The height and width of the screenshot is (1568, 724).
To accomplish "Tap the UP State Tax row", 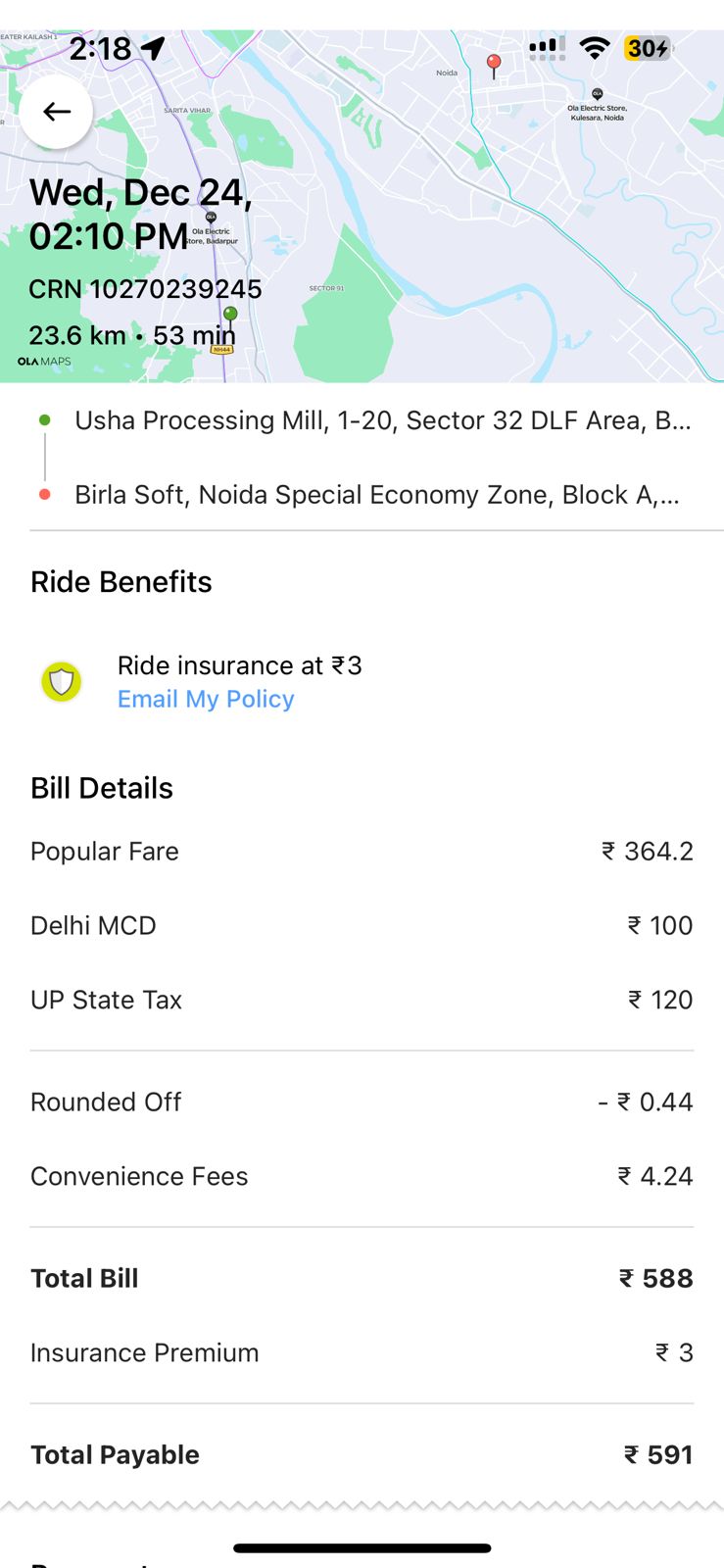I will click(362, 1000).
